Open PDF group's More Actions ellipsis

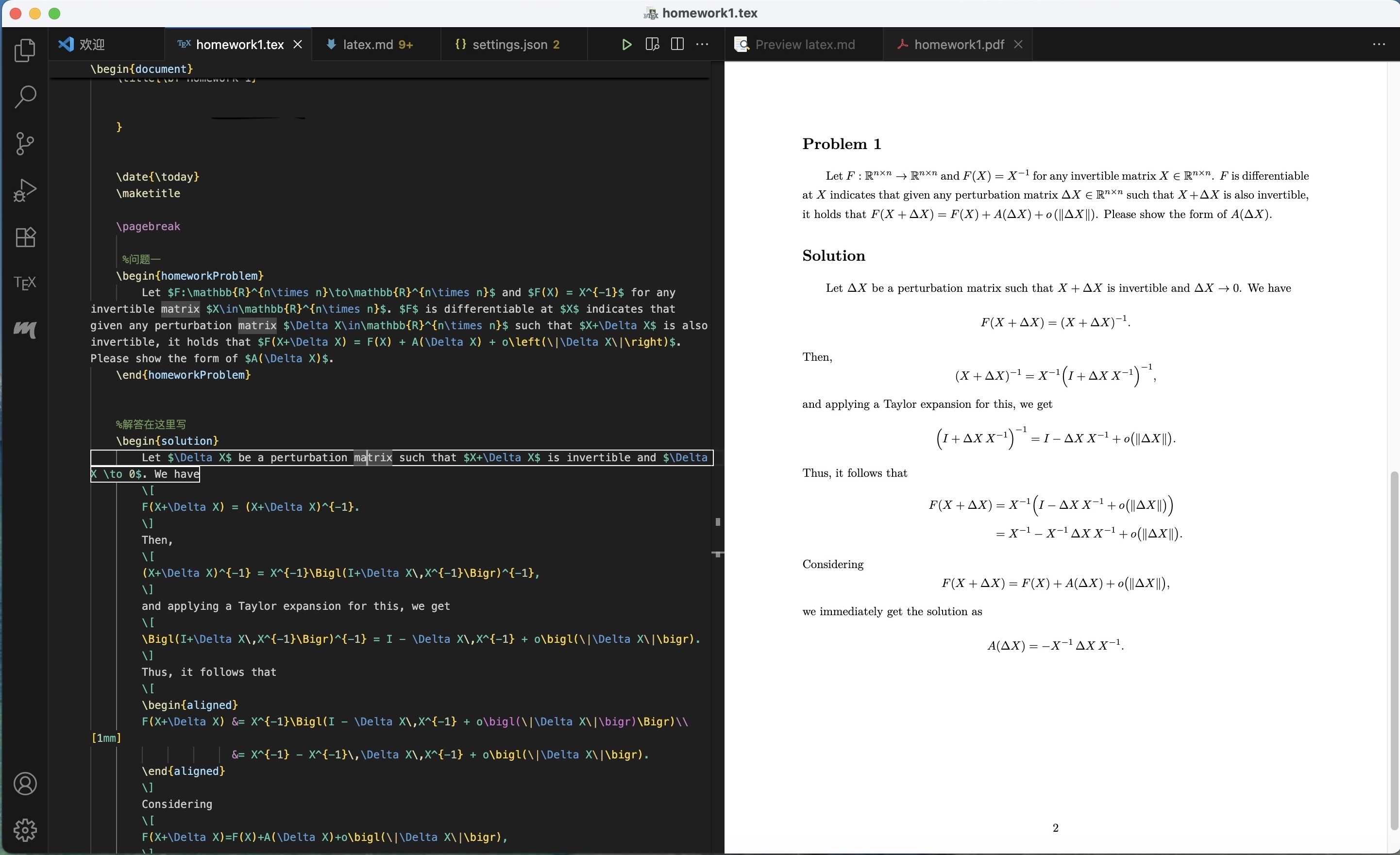click(1379, 44)
